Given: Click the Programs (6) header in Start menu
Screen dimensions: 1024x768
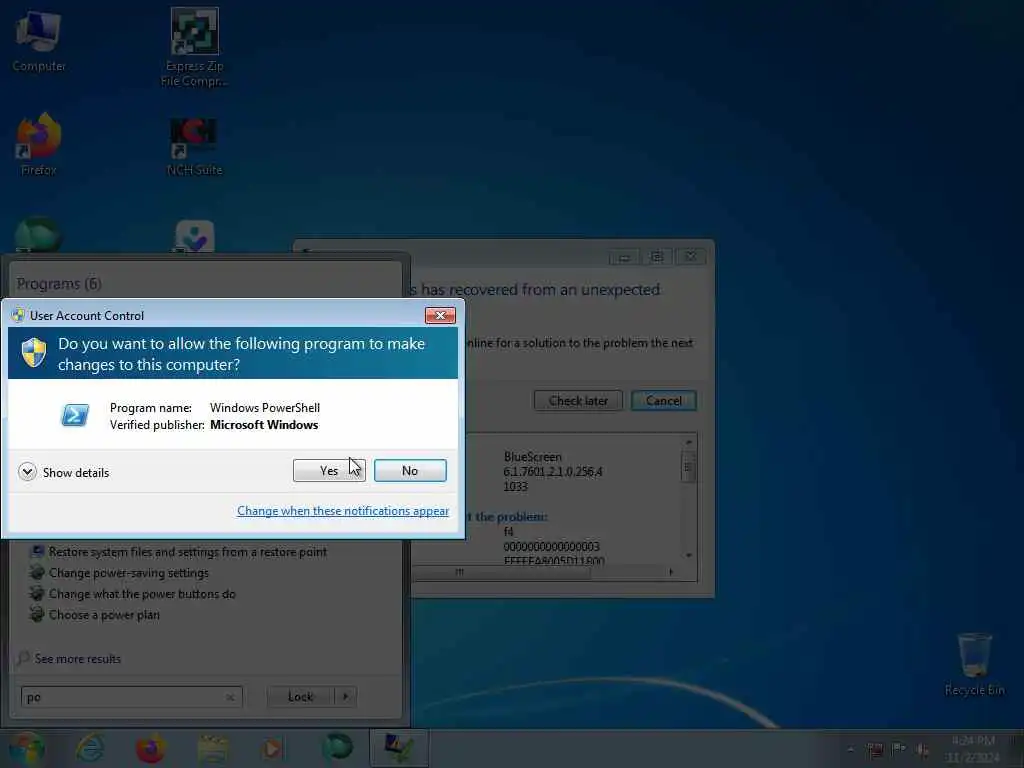Looking at the screenshot, I should pos(59,283).
